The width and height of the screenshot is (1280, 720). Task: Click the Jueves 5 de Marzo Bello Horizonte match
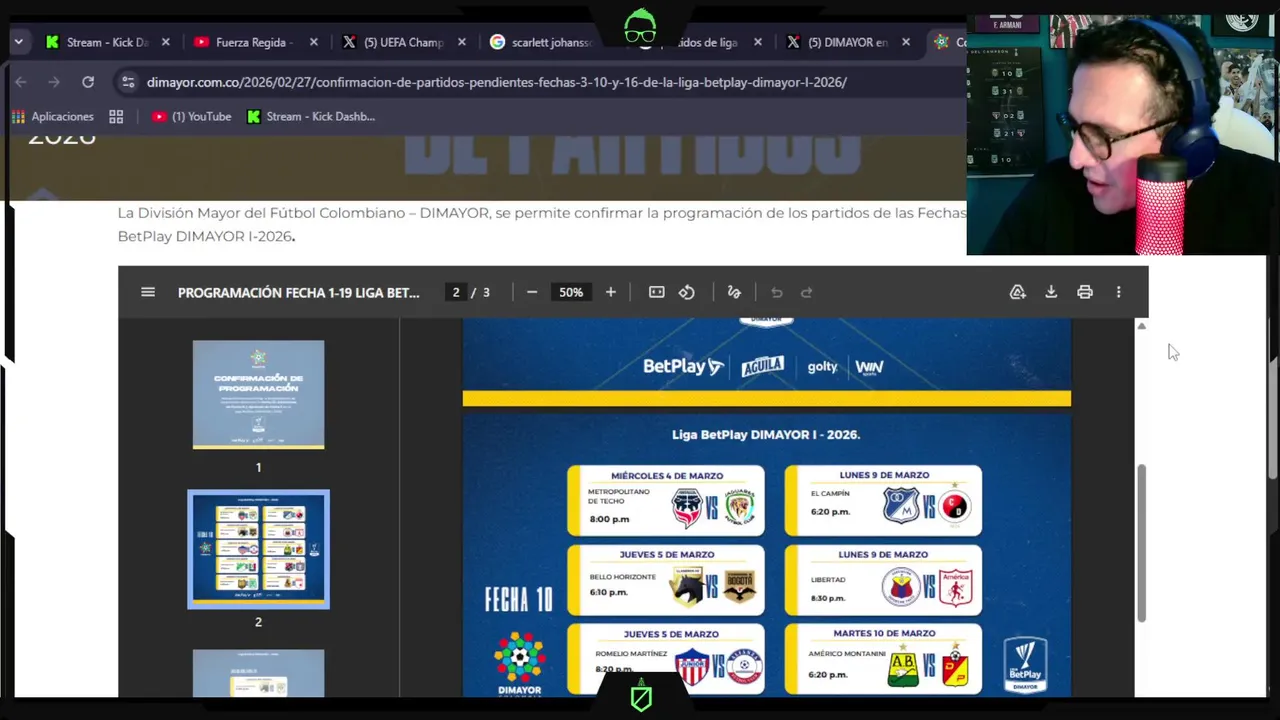[666, 580]
